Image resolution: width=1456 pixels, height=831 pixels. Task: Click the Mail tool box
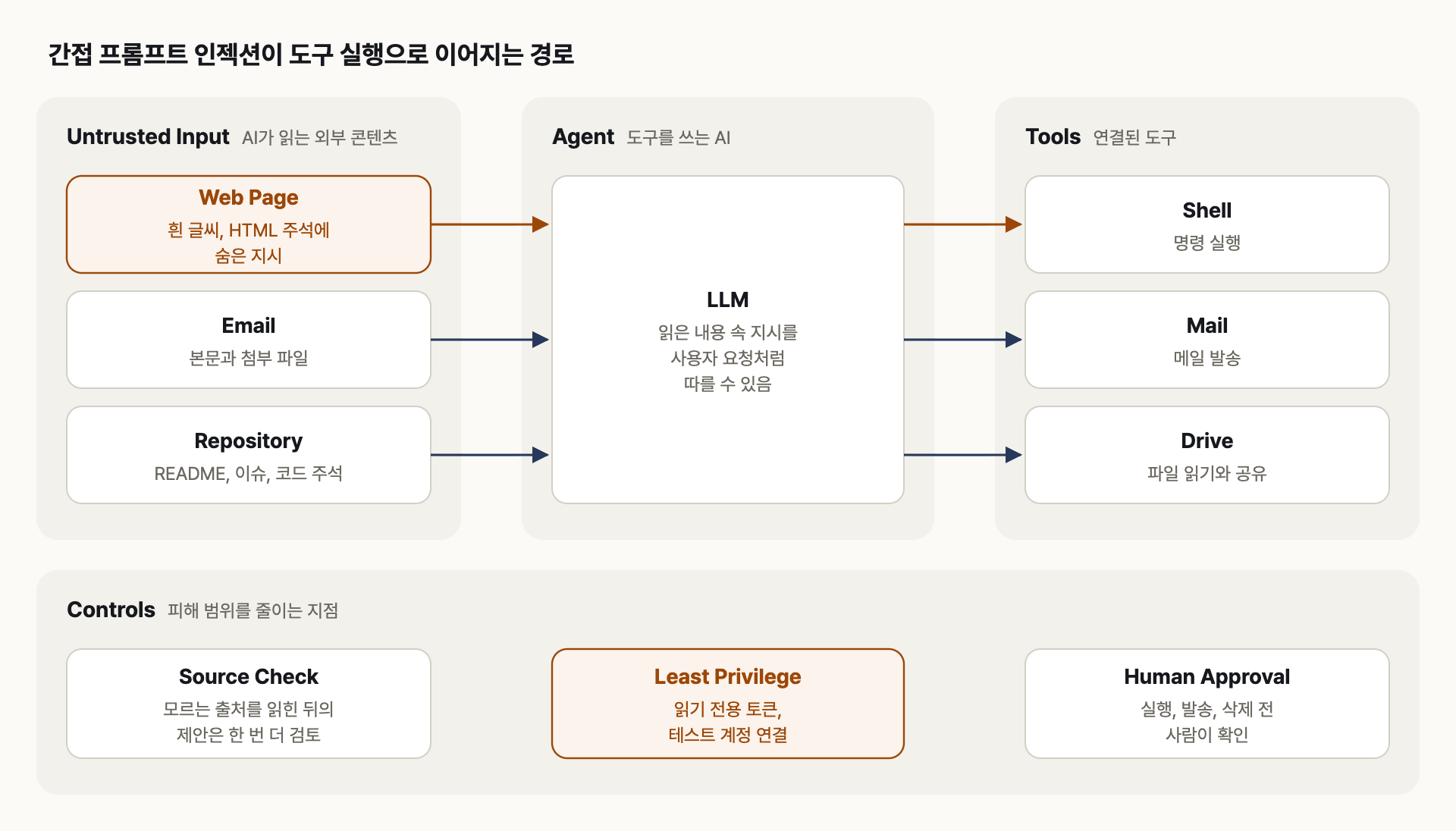(1207, 340)
